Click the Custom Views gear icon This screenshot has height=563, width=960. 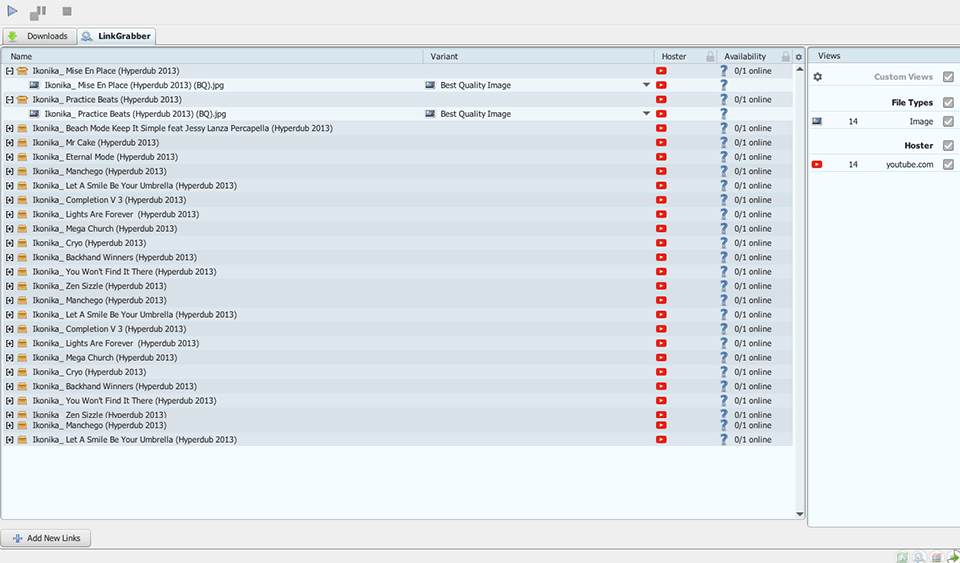[817, 77]
